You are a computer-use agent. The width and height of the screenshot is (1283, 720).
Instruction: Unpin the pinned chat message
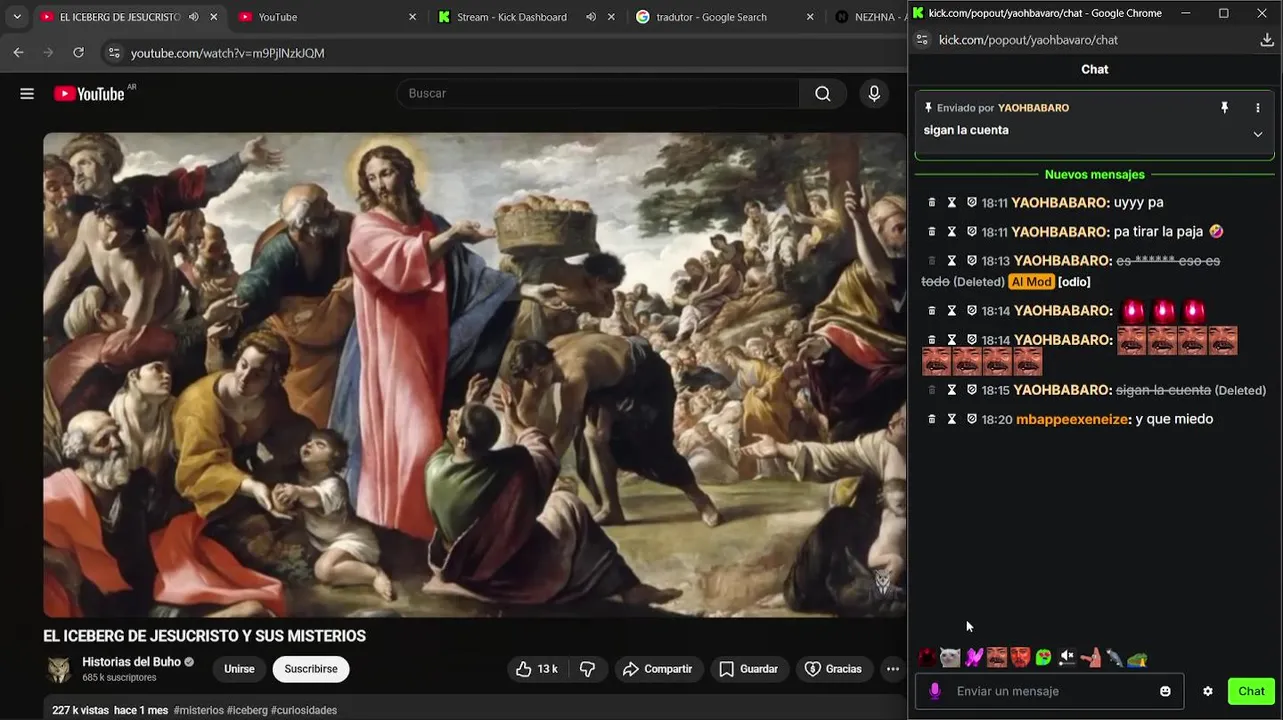click(1224, 108)
